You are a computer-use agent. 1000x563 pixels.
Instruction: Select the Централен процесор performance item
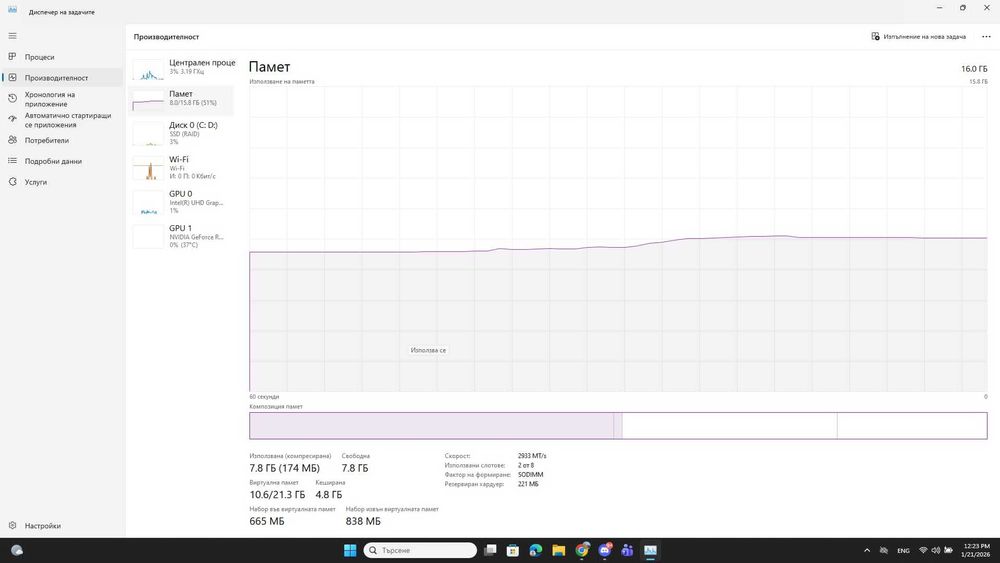point(182,68)
